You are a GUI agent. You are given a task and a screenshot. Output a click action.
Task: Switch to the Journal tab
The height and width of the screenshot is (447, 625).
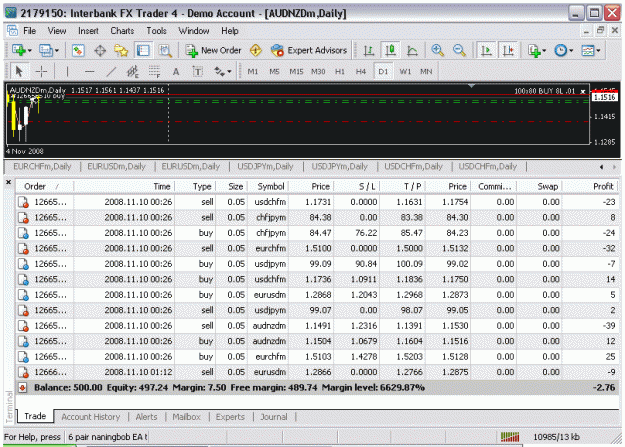[273, 417]
